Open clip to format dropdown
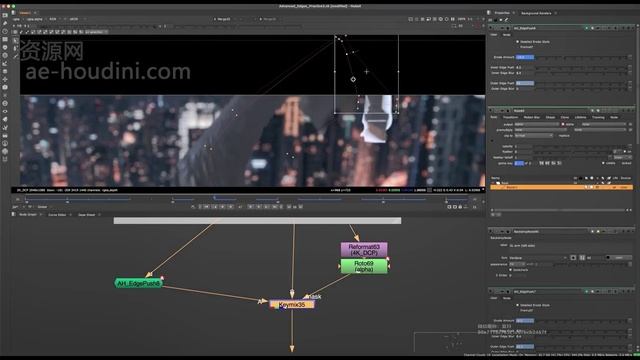This screenshot has width=640, height=360. click(533, 136)
